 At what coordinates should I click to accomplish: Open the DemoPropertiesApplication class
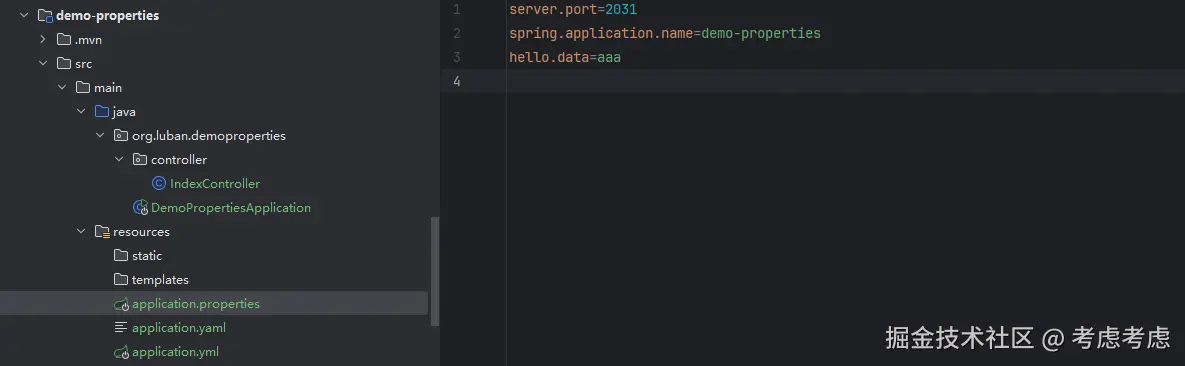coord(231,207)
